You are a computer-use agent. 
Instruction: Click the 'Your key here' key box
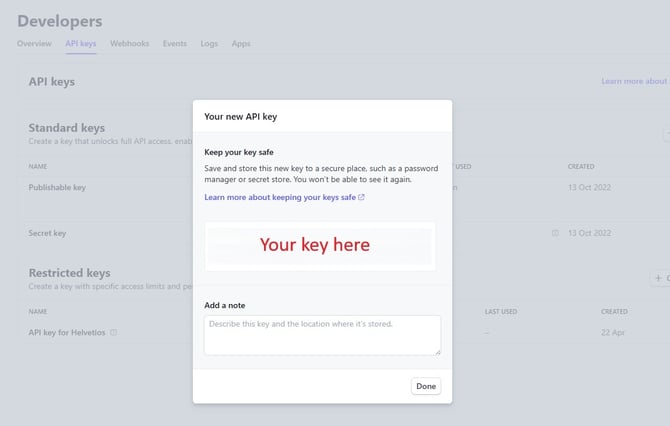[322, 245]
